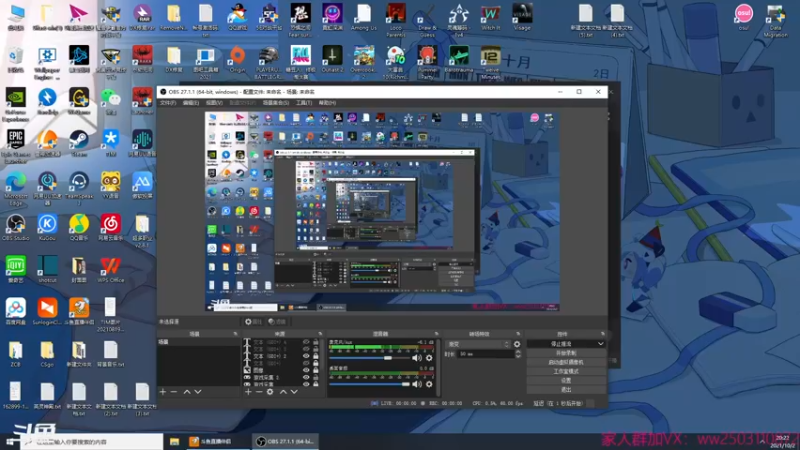Mute the 桌面音频 speaker icon
Screen dimensions: 800x450
[417, 384]
